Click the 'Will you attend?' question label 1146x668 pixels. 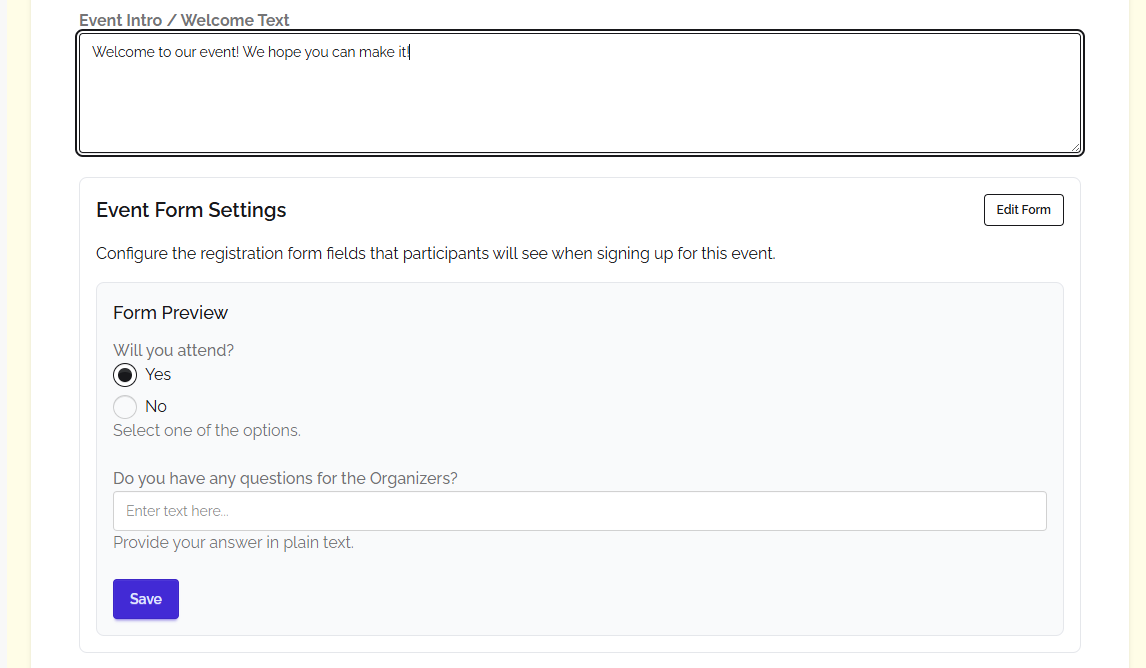coord(173,351)
